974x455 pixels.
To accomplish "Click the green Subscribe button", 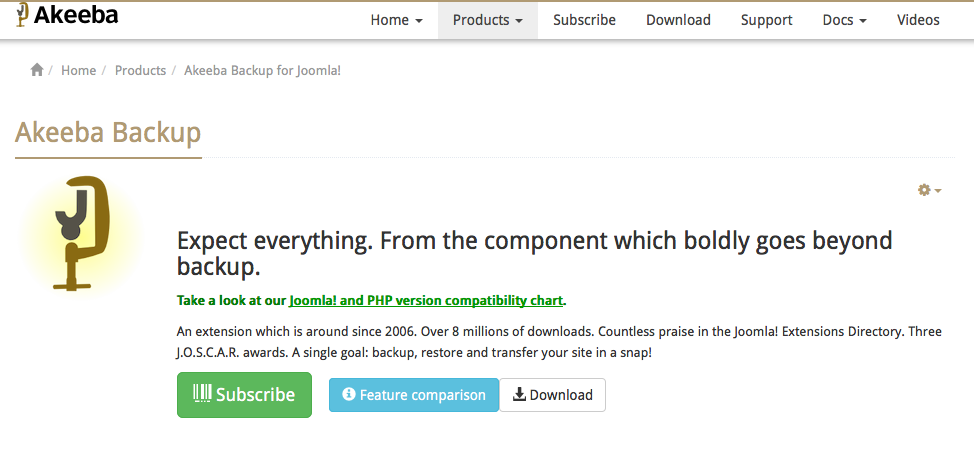I will click(244, 395).
